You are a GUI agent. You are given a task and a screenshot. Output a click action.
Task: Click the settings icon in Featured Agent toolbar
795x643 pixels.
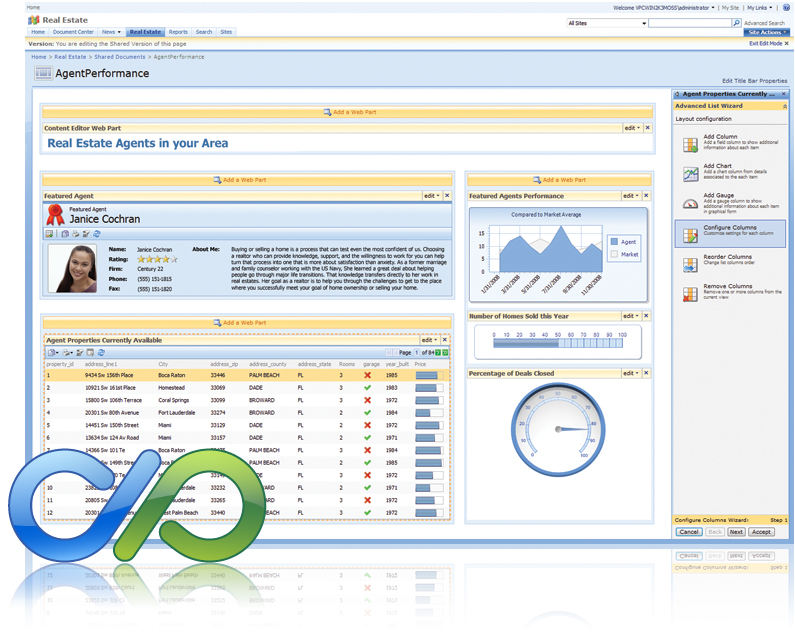pos(86,234)
